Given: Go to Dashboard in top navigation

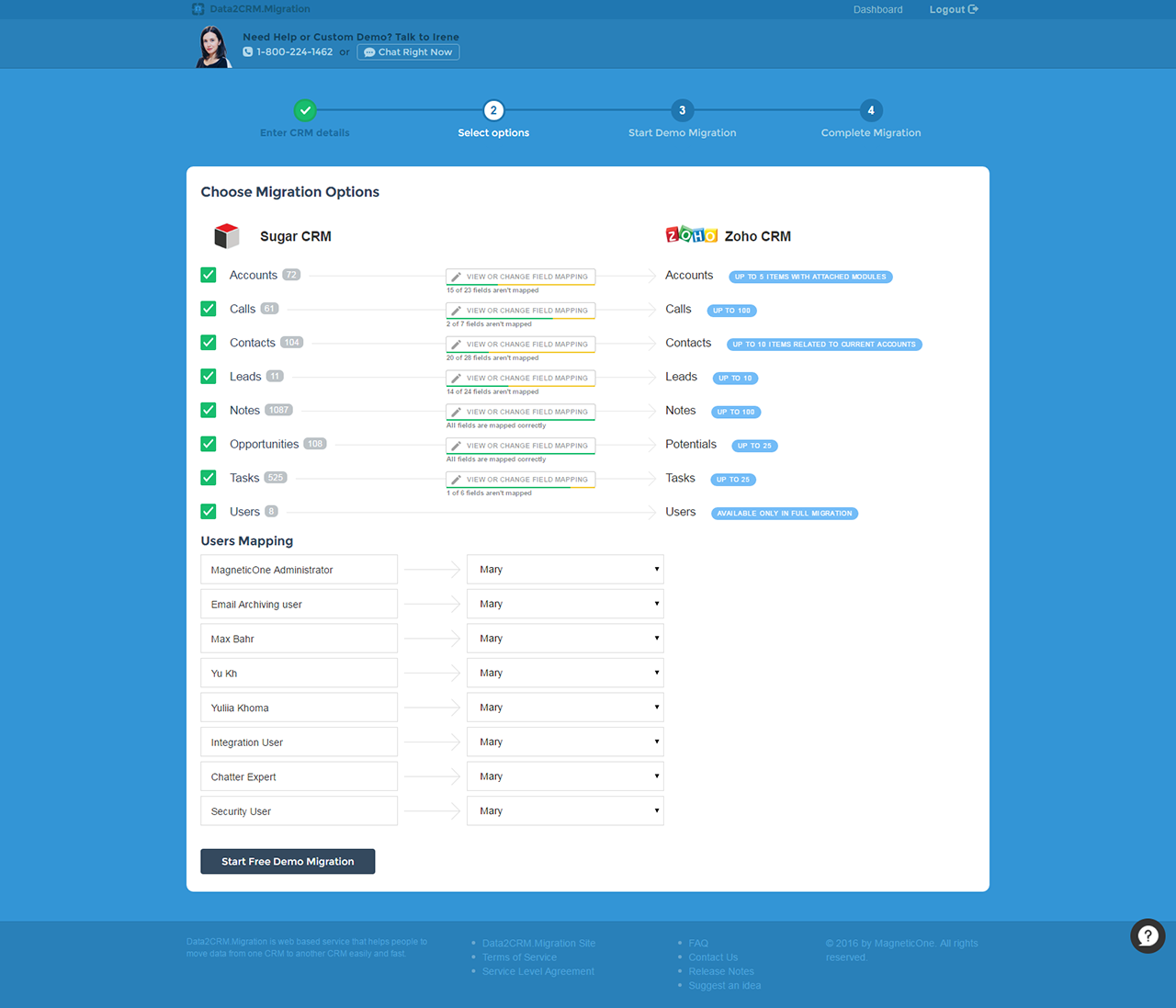Looking at the screenshot, I should tap(877, 9).
